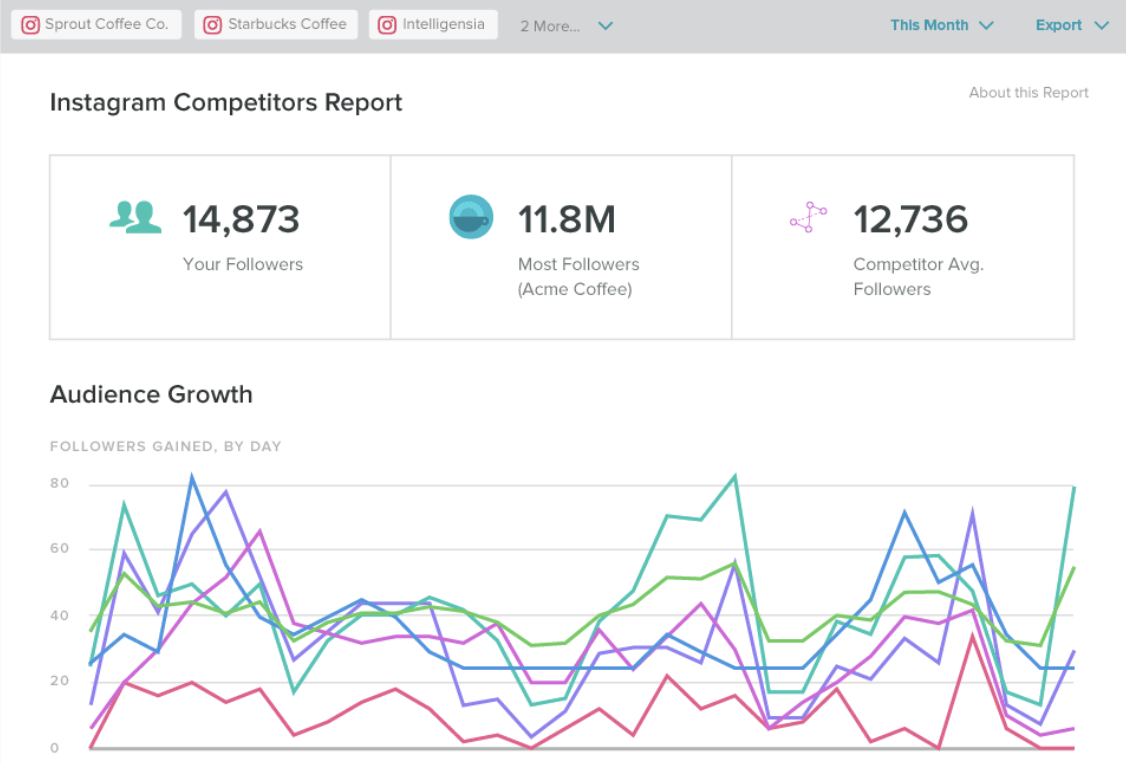This screenshot has width=1126, height=764.
Task: Click the 14,873 Your Followers figure
Action: pyautogui.click(x=241, y=219)
